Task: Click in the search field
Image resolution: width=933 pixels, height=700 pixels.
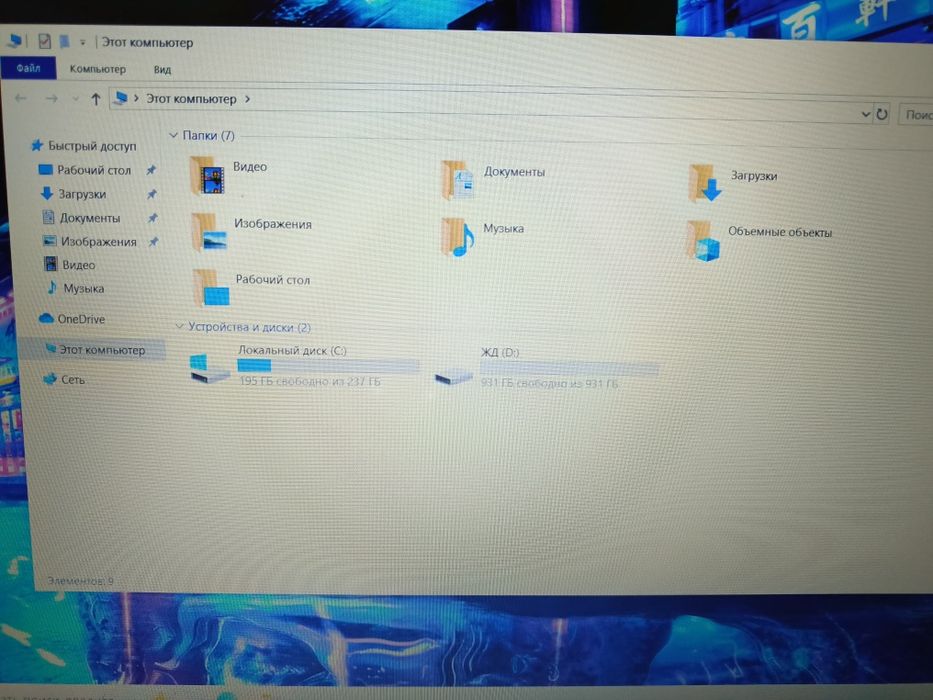Action: (x=916, y=115)
